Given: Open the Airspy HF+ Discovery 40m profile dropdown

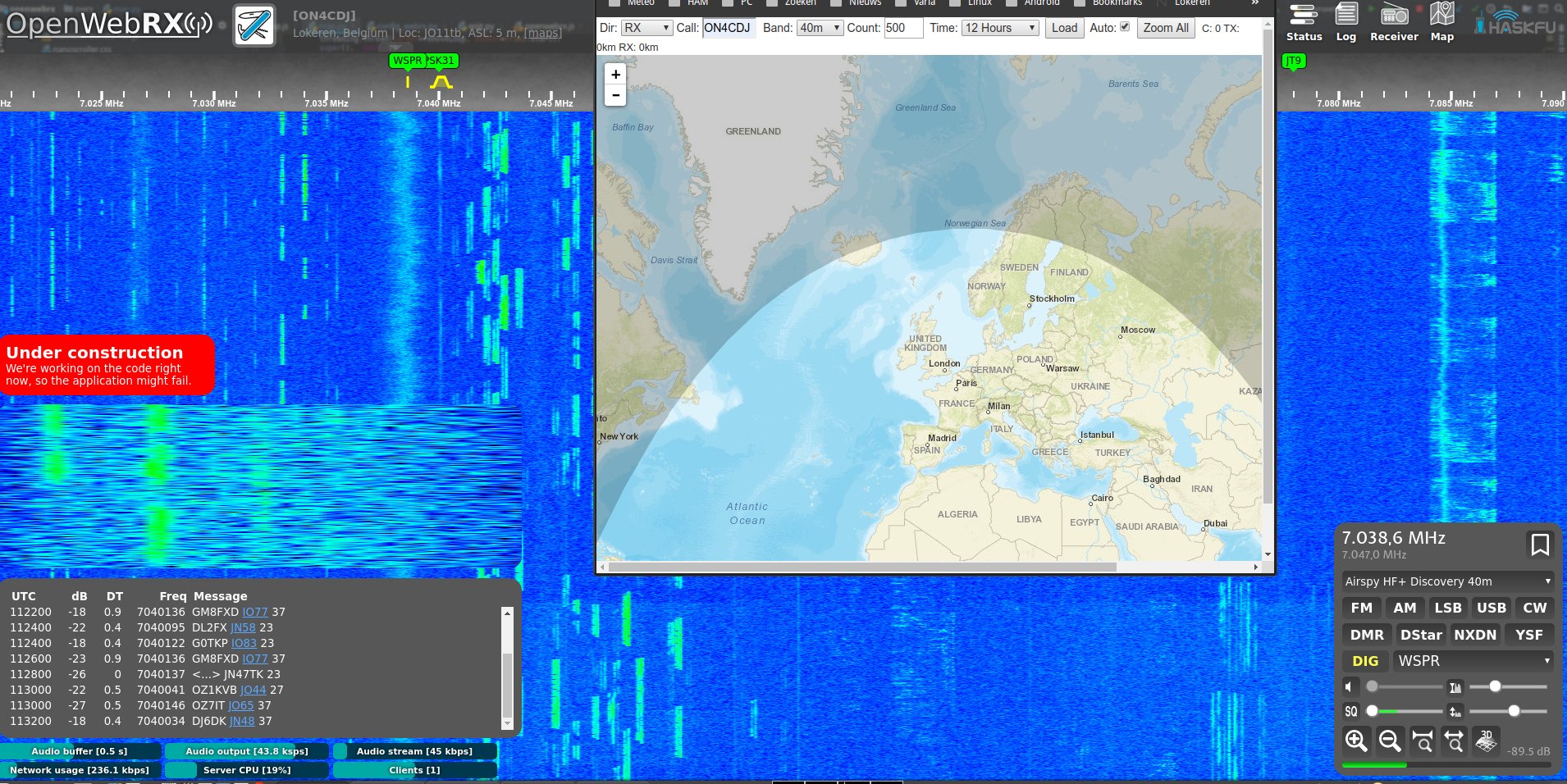Looking at the screenshot, I should pos(1447,581).
